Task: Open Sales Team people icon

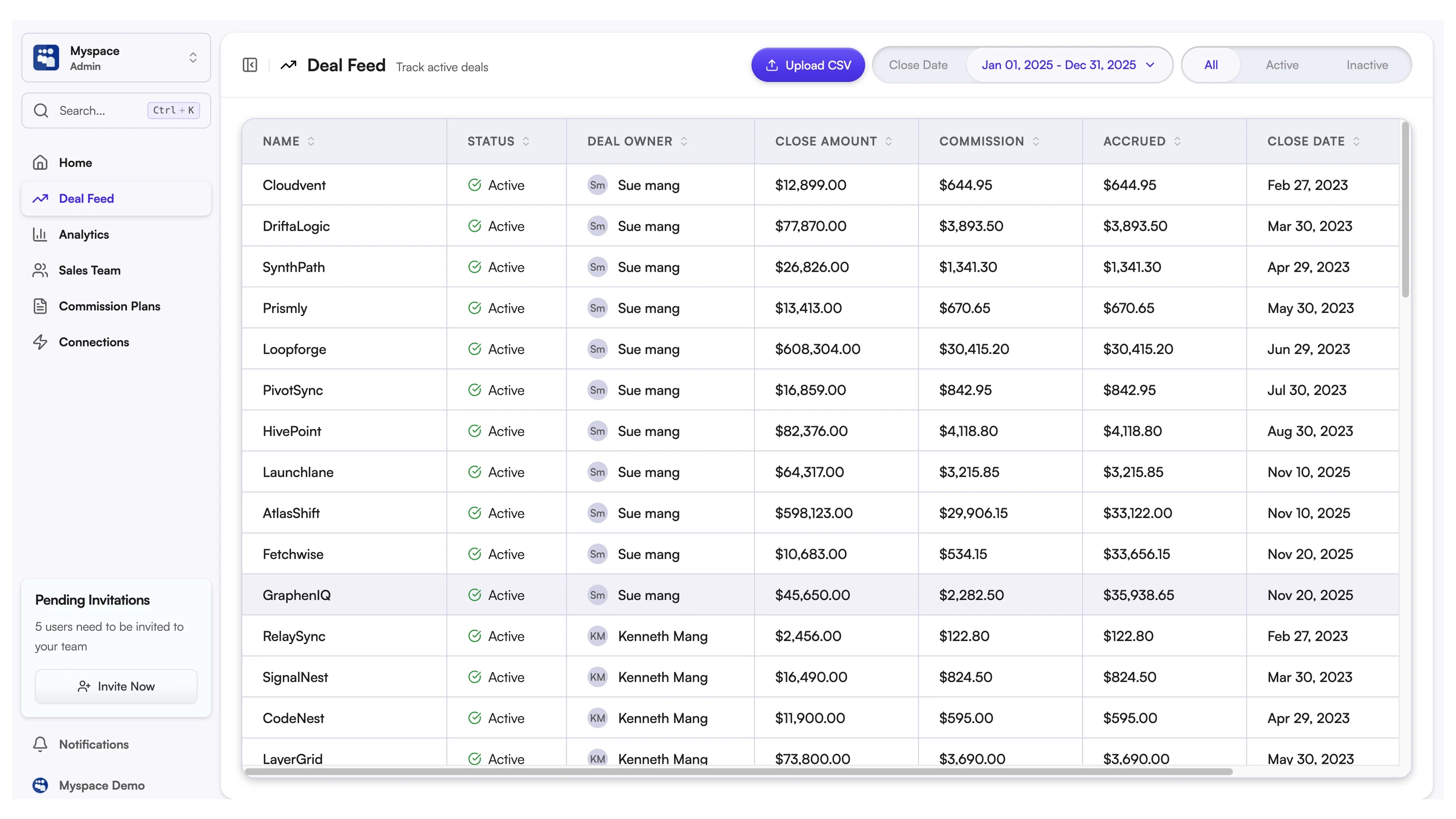Action: pyautogui.click(x=40, y=270)
